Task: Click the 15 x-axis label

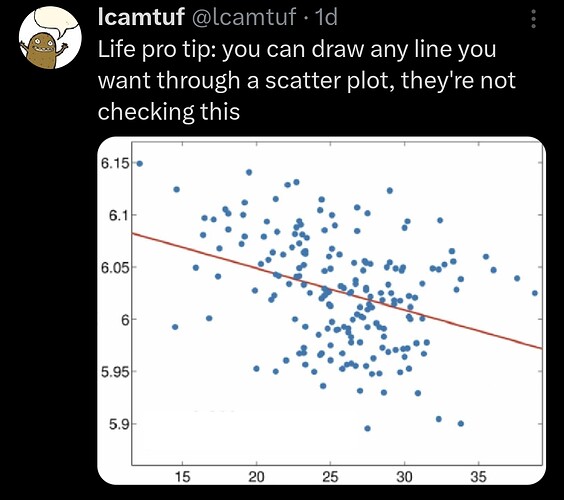Action: [x=182, y=477]
